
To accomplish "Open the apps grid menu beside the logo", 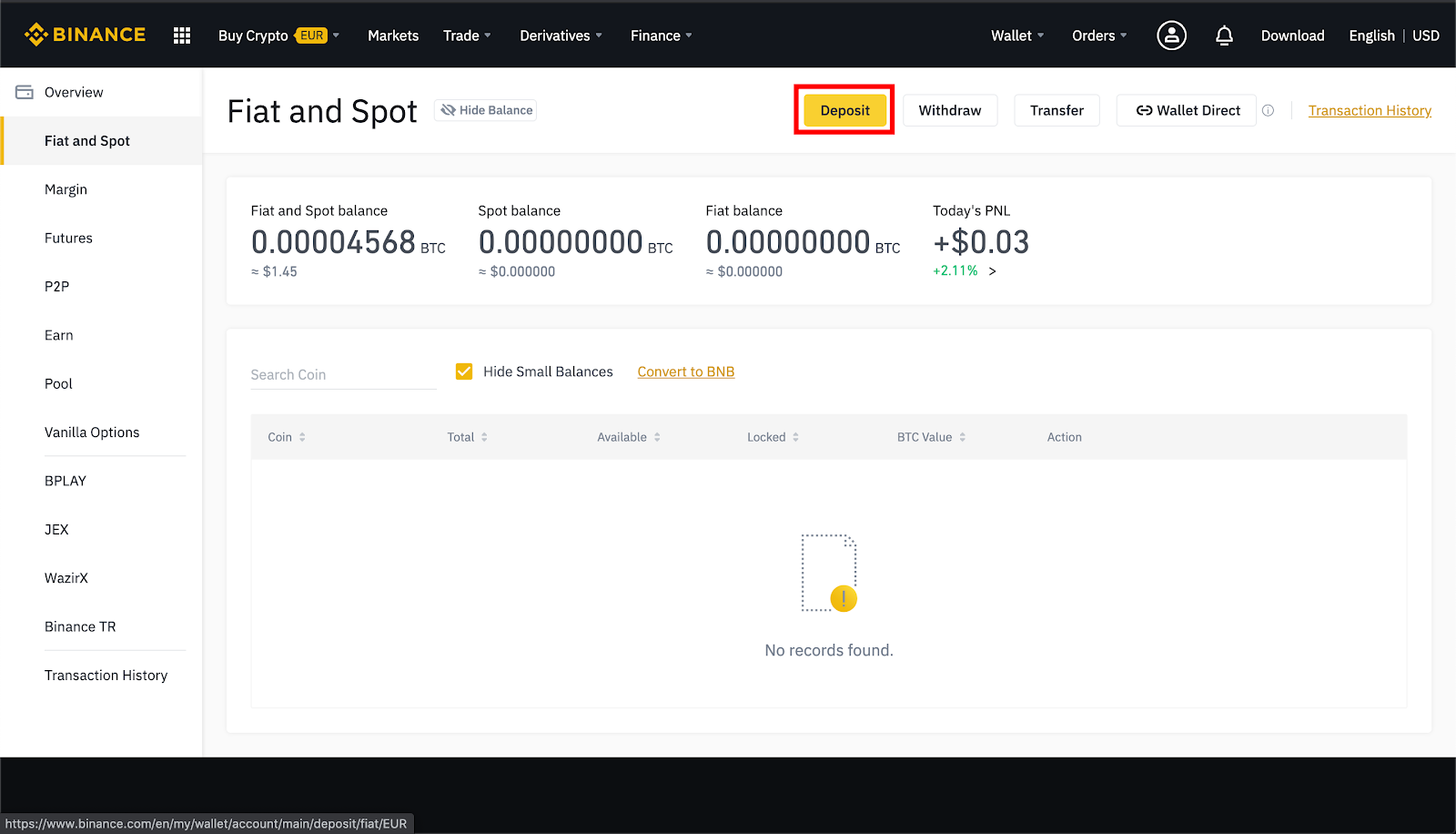I will (181, 35).
